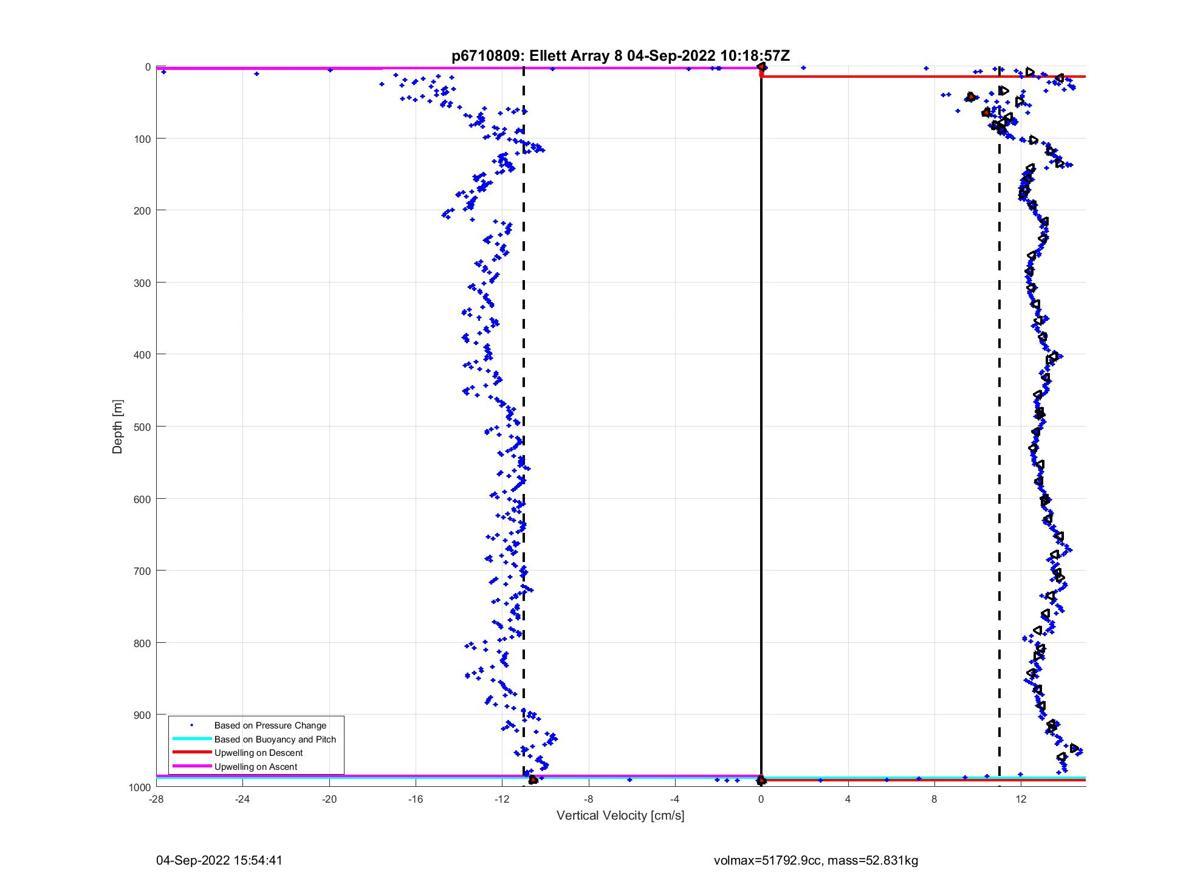Click the magenta line swatch in legend
Screen dimensions: 1200x885
coord(192,766)
